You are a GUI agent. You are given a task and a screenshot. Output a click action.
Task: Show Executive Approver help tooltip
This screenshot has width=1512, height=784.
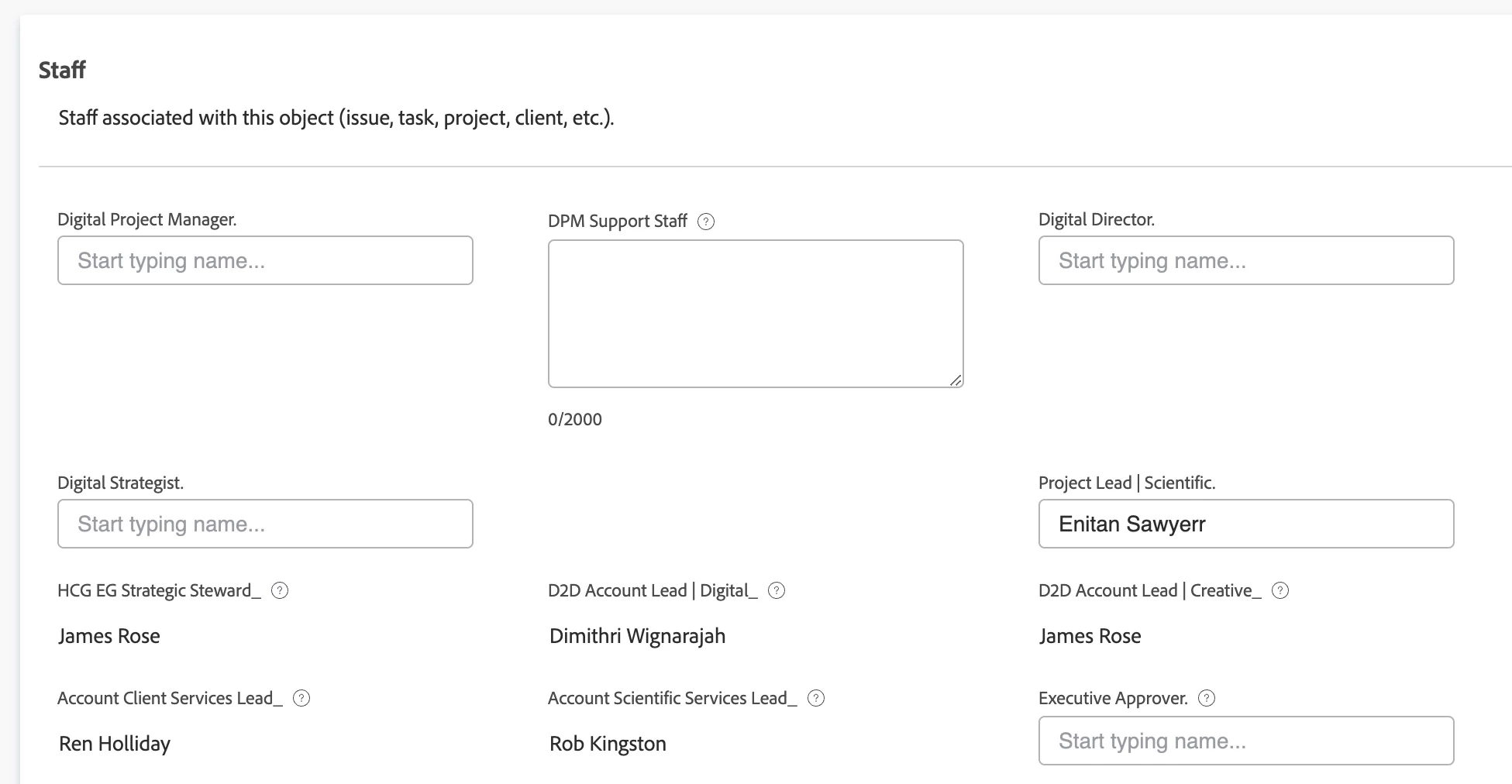[1206, 698]
